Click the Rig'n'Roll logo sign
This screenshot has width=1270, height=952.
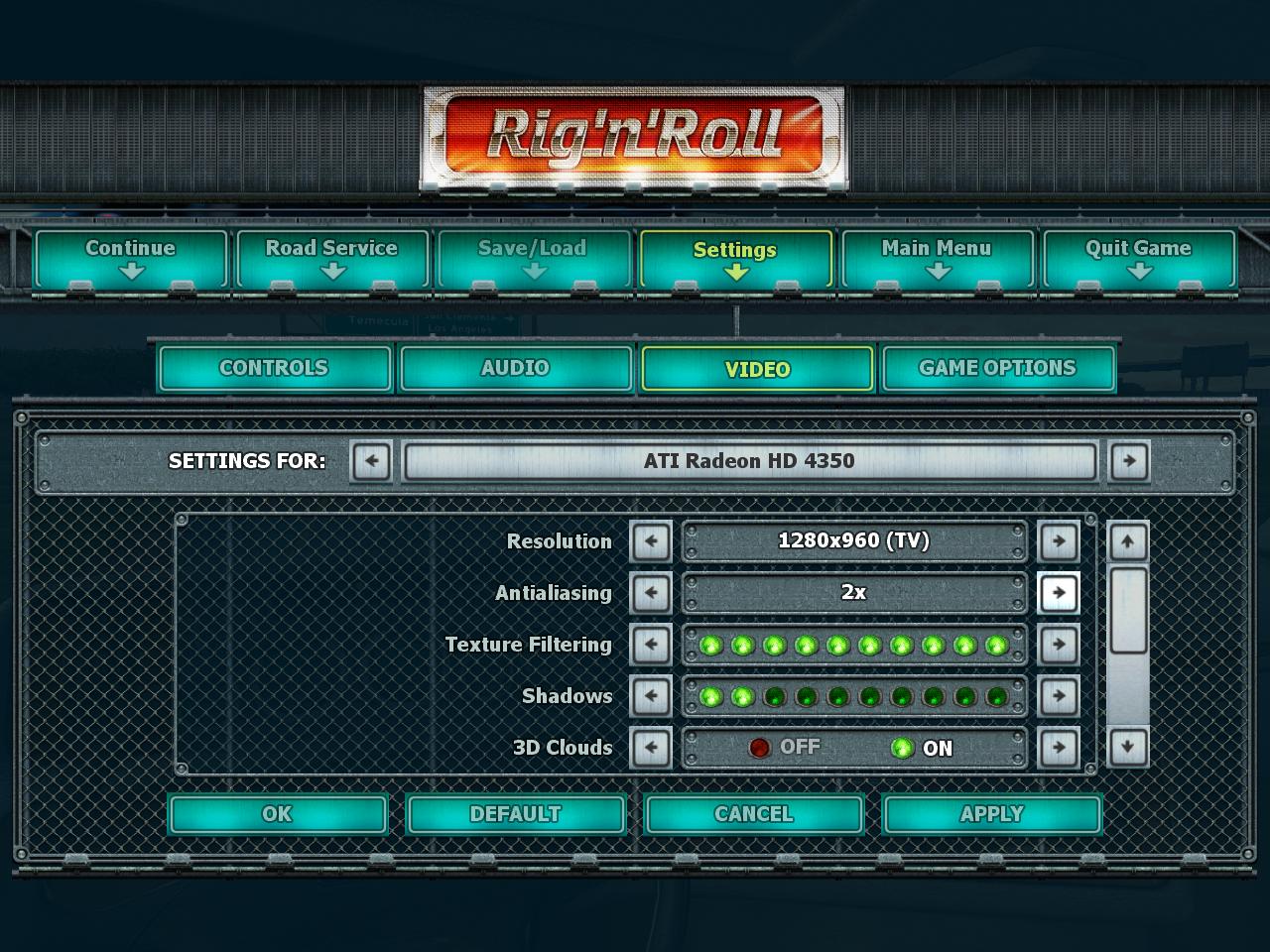634,138
